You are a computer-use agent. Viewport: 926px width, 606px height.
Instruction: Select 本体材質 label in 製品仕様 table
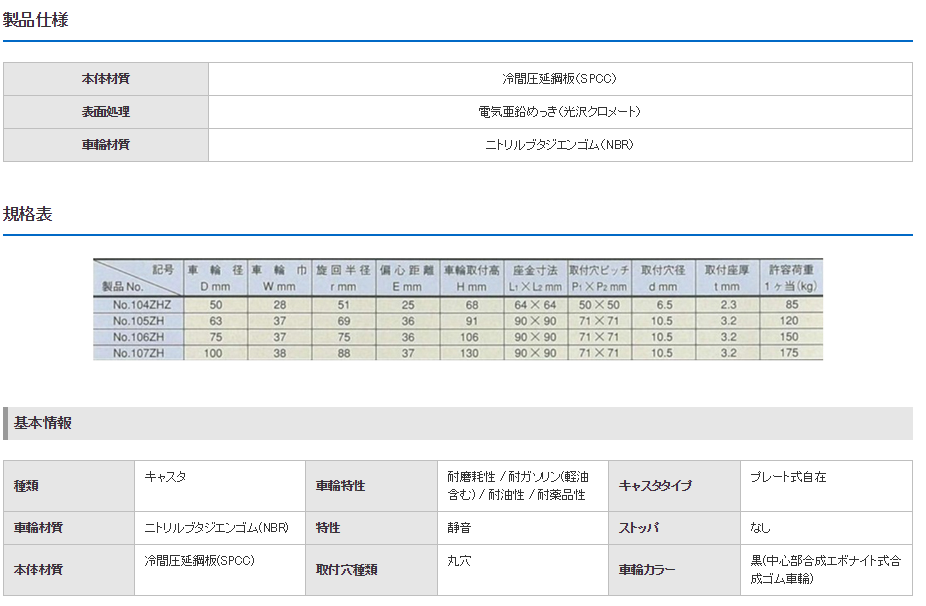(x=106, y=79)
